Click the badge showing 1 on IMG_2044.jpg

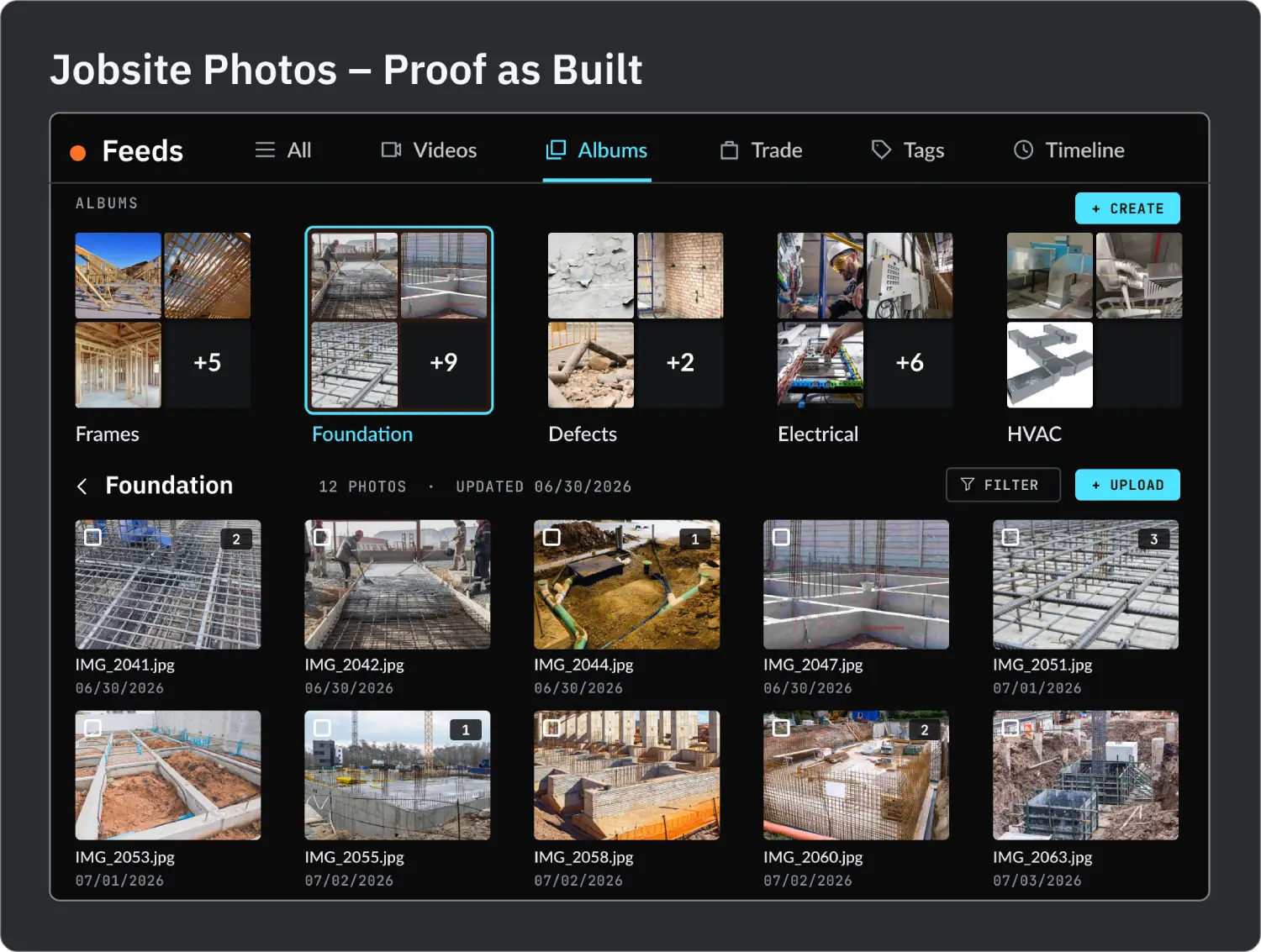click(x=694, y=539)
